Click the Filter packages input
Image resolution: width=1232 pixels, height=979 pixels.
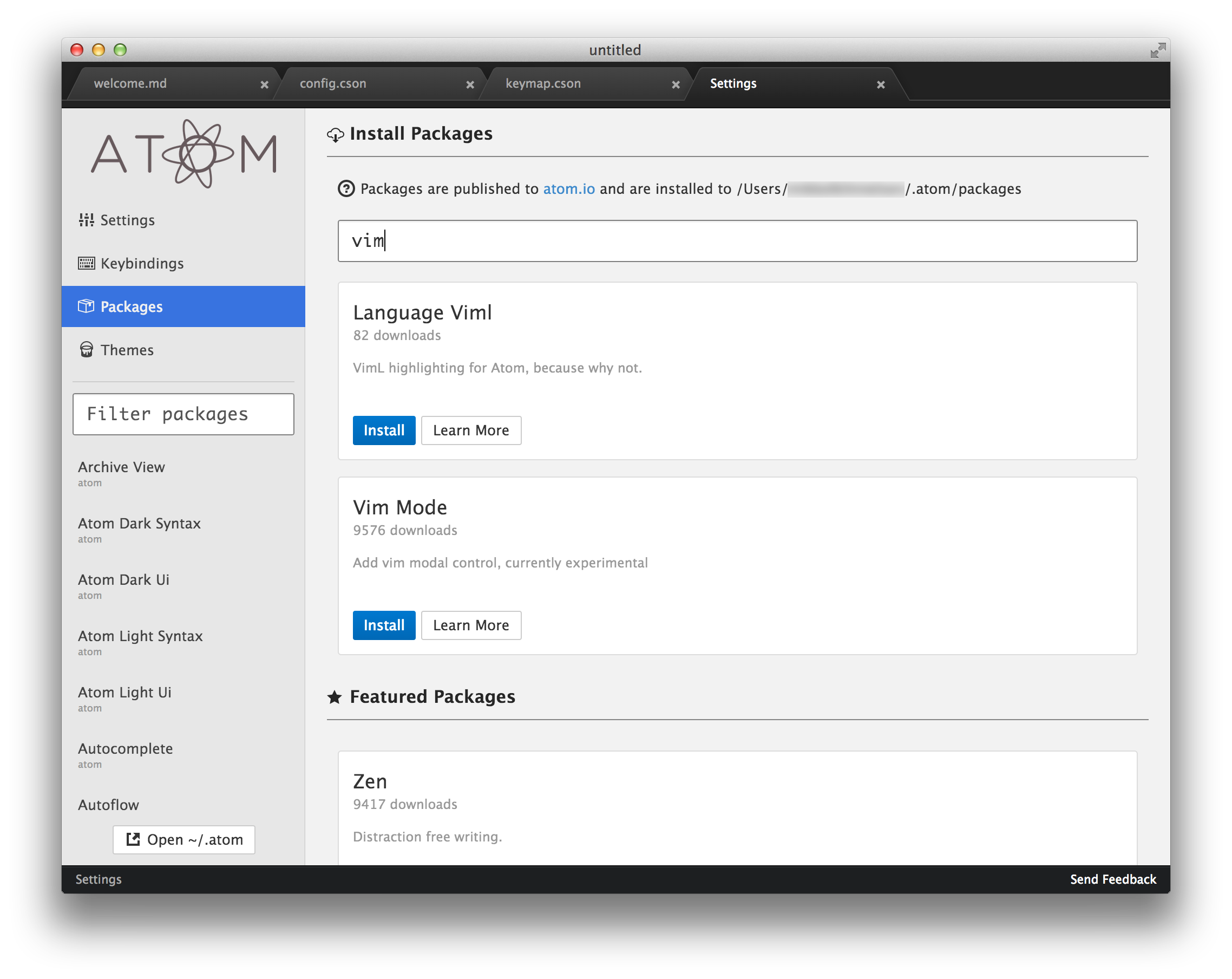pyautogui.click(x=184, y=414)
